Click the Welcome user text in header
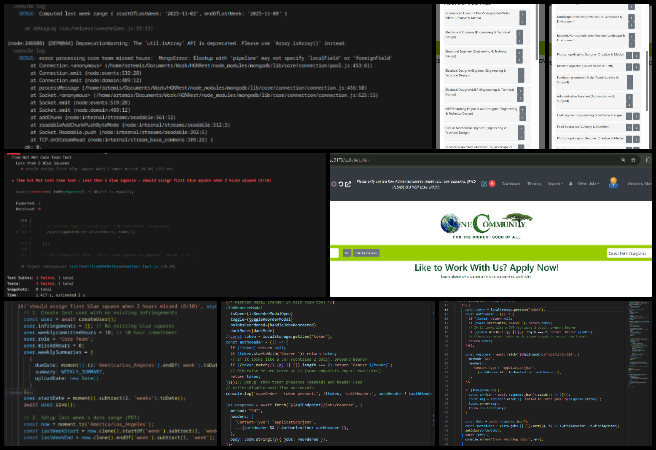The height and width of the screenshot is (450, 656). click(639, 184)
